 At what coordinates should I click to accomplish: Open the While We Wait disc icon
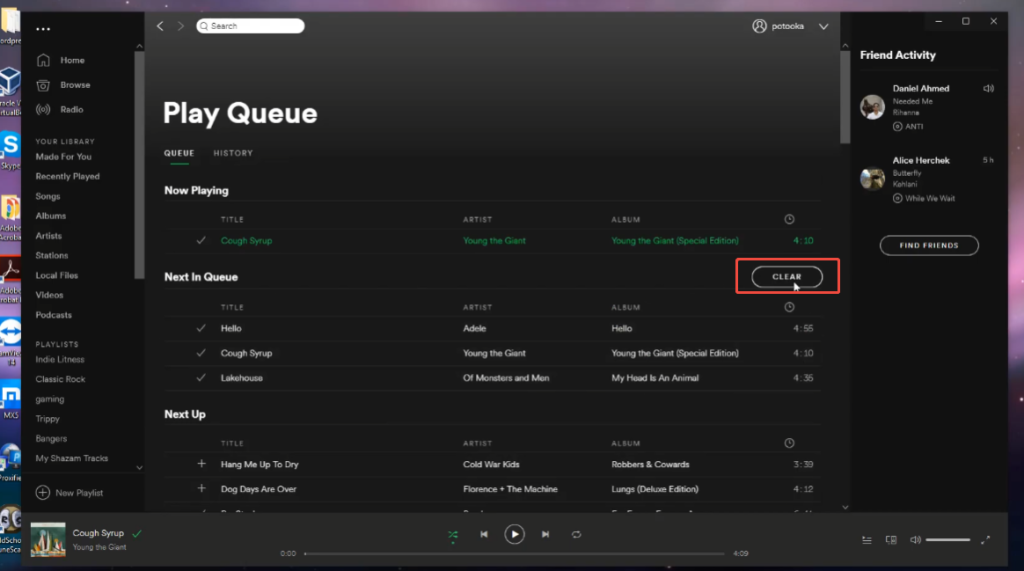[897, 199]
